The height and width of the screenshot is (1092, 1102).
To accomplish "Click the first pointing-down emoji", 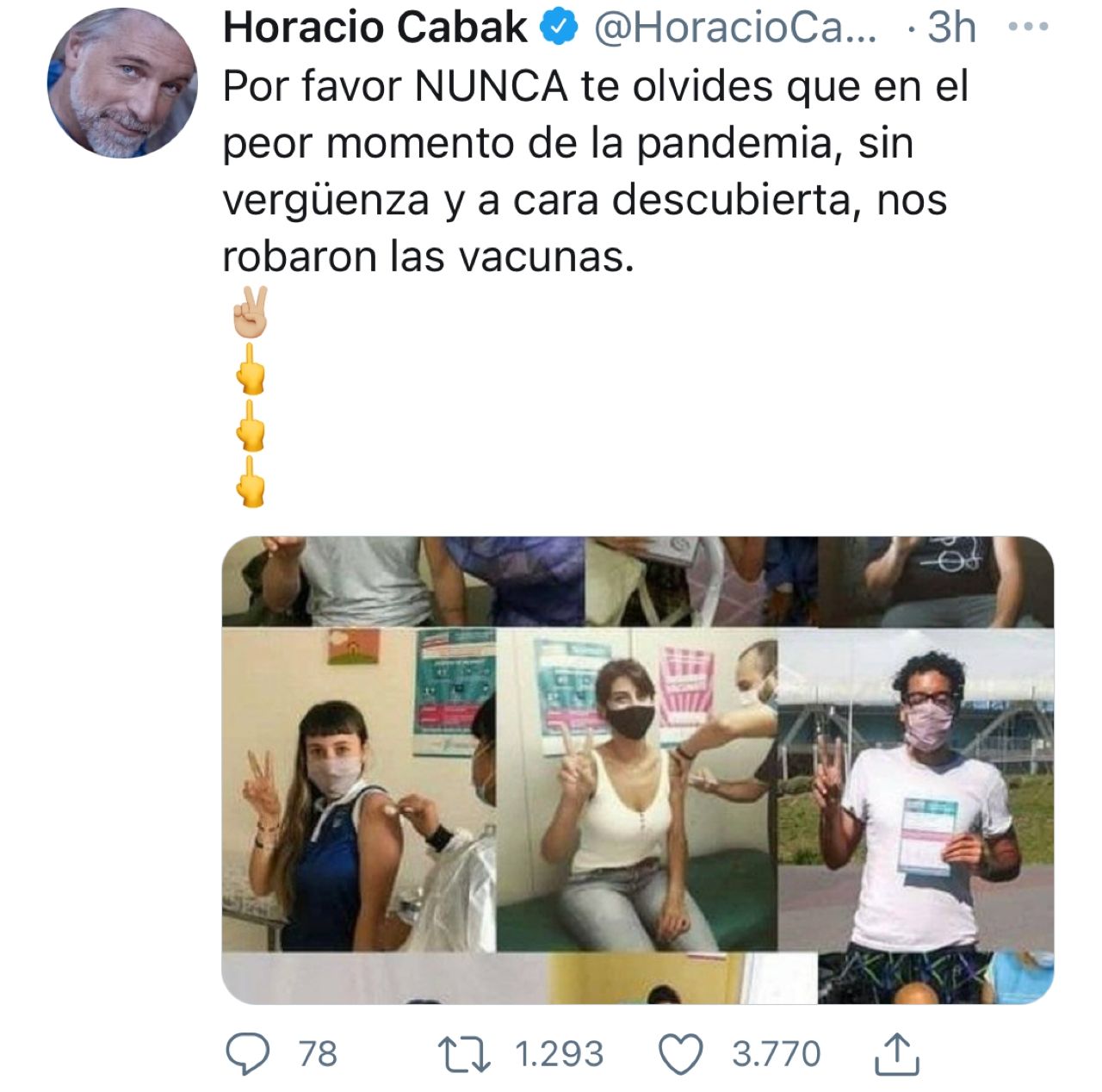I will [x=251, y=369].
